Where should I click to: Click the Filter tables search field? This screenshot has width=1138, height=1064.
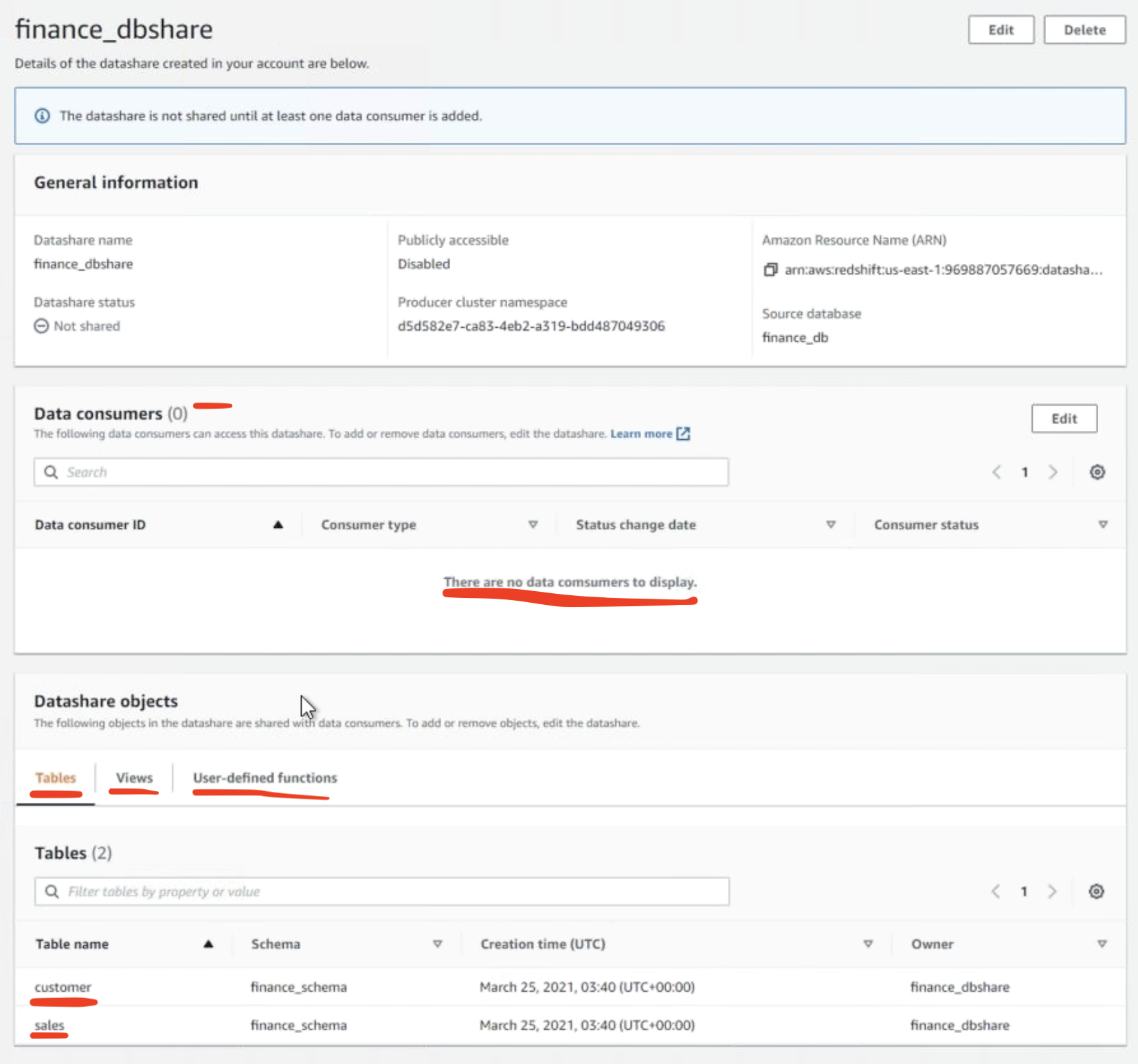tap(381, 891)
